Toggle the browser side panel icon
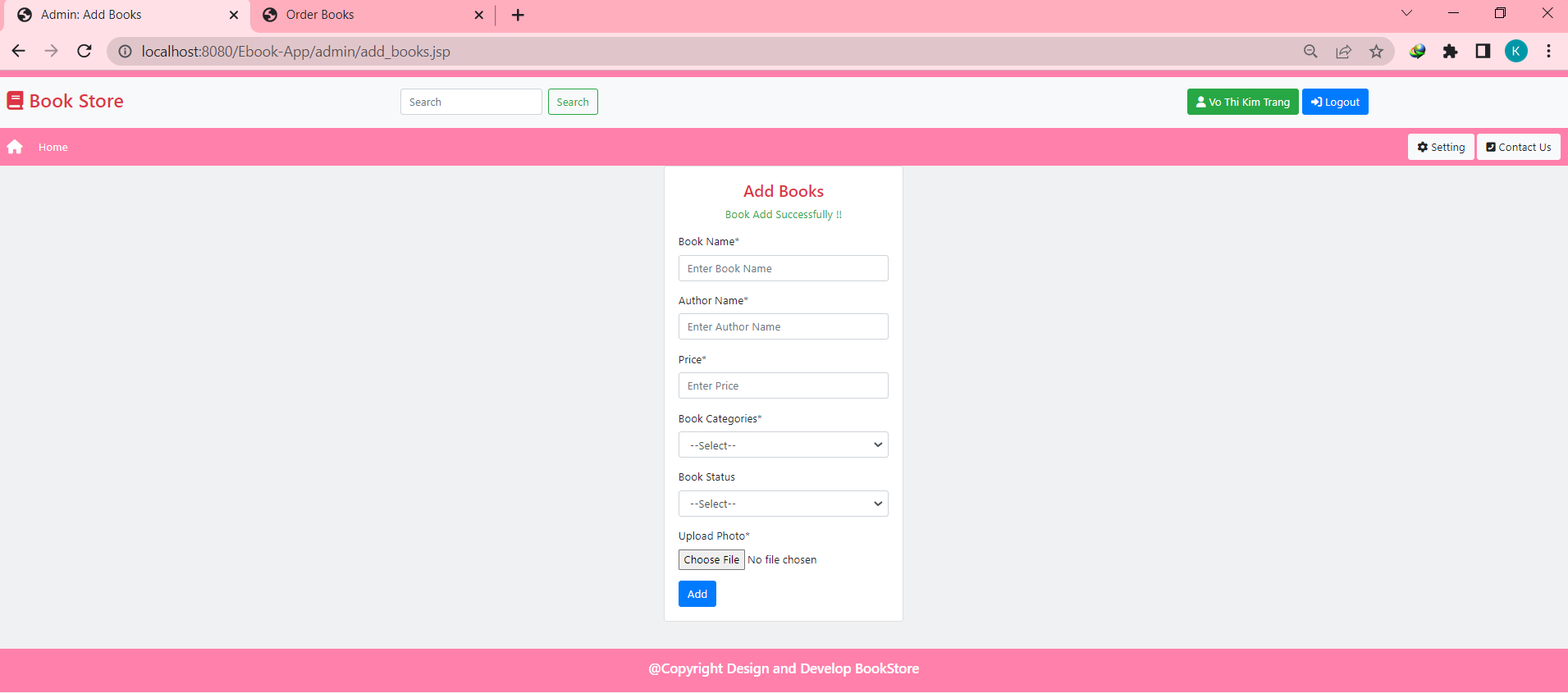The image size is (1568, 693). (x=1483, y=51)
